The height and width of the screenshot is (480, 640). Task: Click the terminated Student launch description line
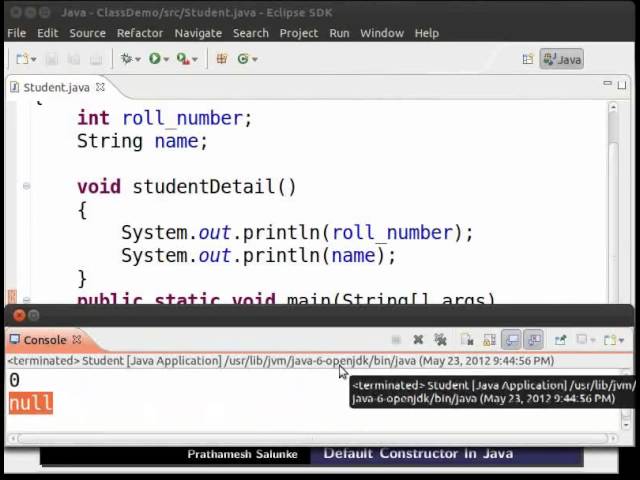pos(281,361)
